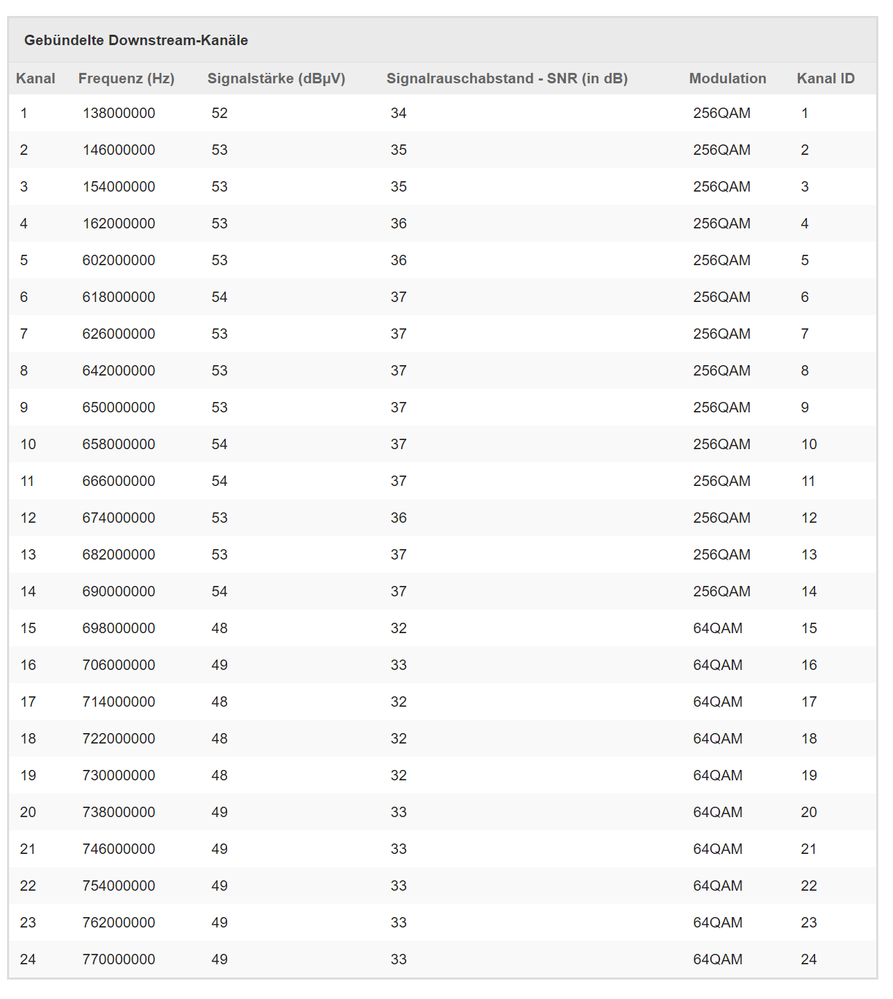Click the 698000000 frequency of channel 15
Viewport: 893px width, 999px height.
[x=119, y=629]
